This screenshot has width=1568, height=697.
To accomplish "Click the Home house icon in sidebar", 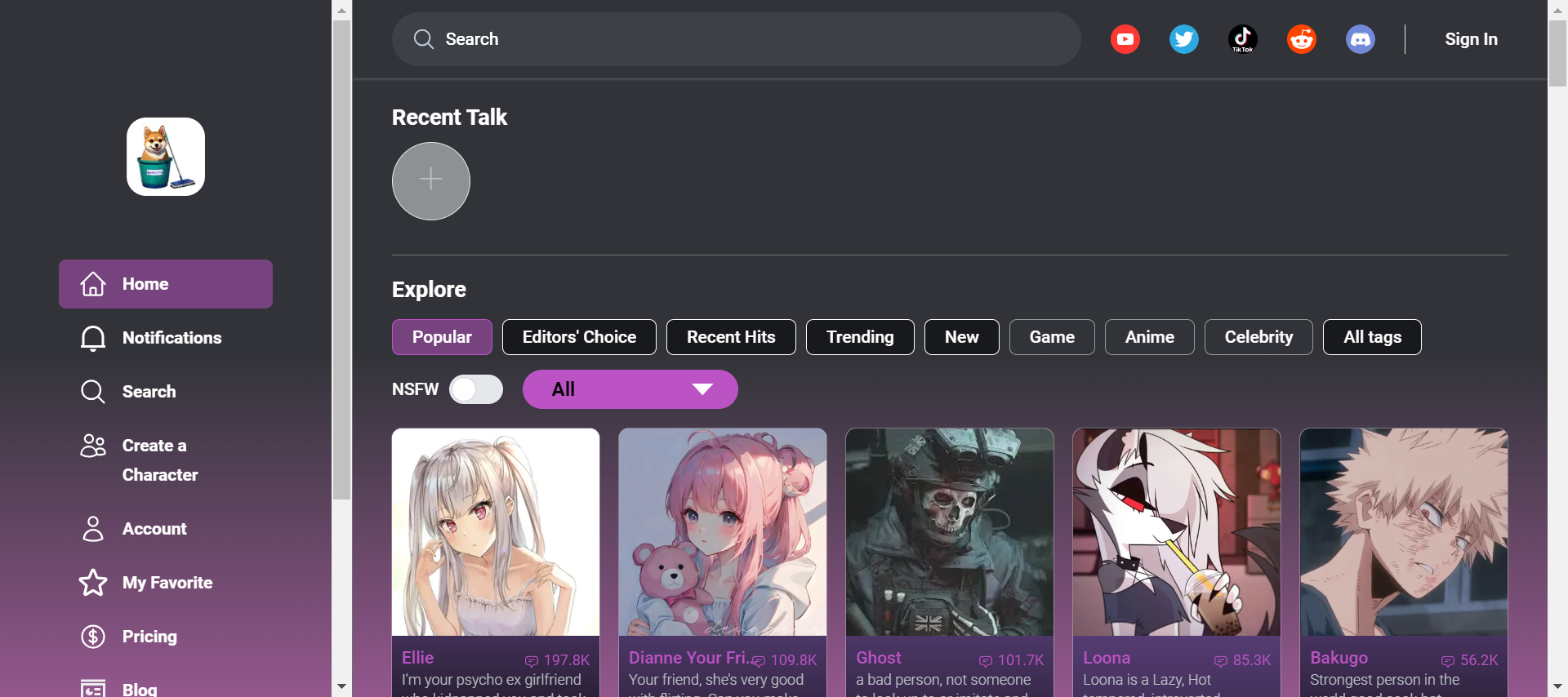I will [x=93, y=284].
